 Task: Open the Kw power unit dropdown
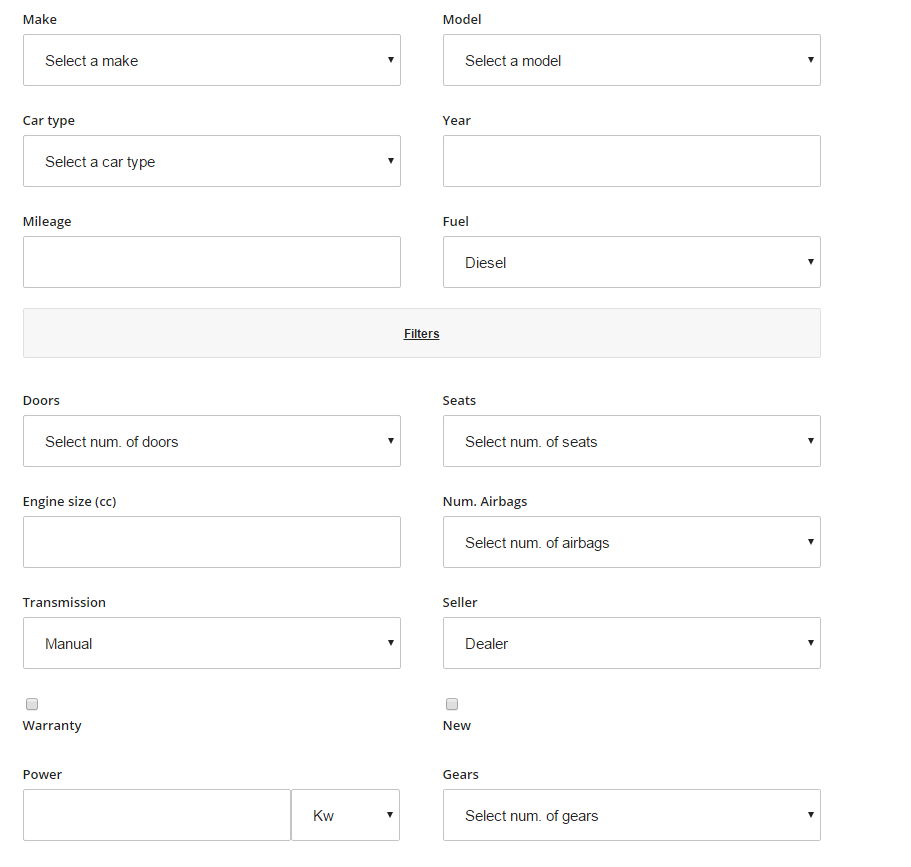point(345,815)
